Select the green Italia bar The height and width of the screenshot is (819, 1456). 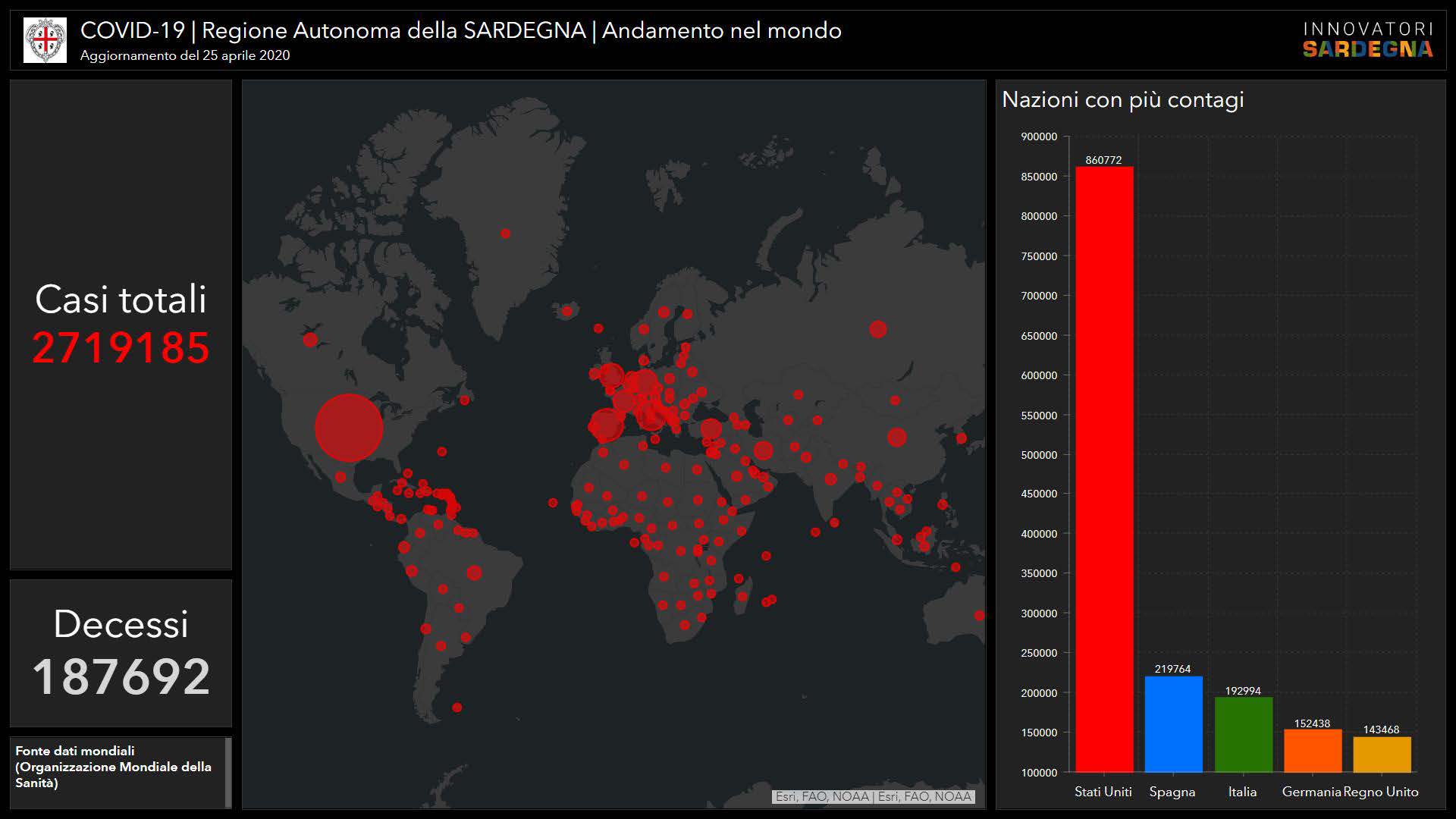[1243, 734]
